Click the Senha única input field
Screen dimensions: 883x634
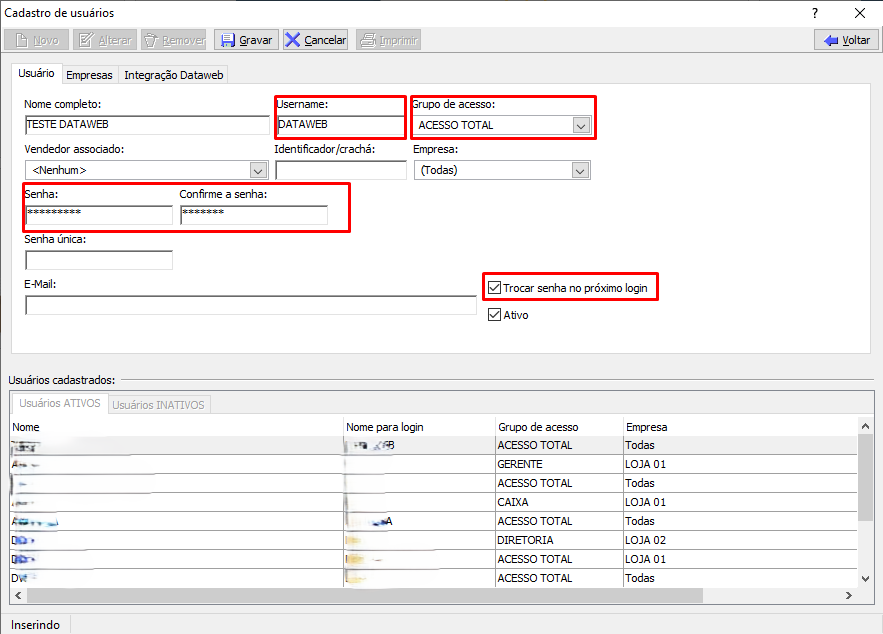pos(99,260)
